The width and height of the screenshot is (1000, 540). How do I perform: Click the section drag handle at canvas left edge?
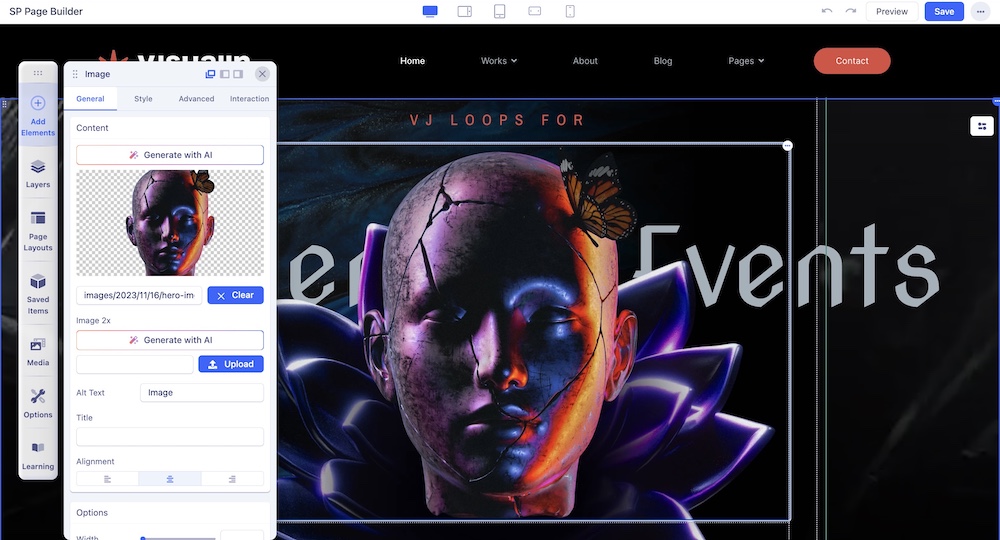pos(4,103)
